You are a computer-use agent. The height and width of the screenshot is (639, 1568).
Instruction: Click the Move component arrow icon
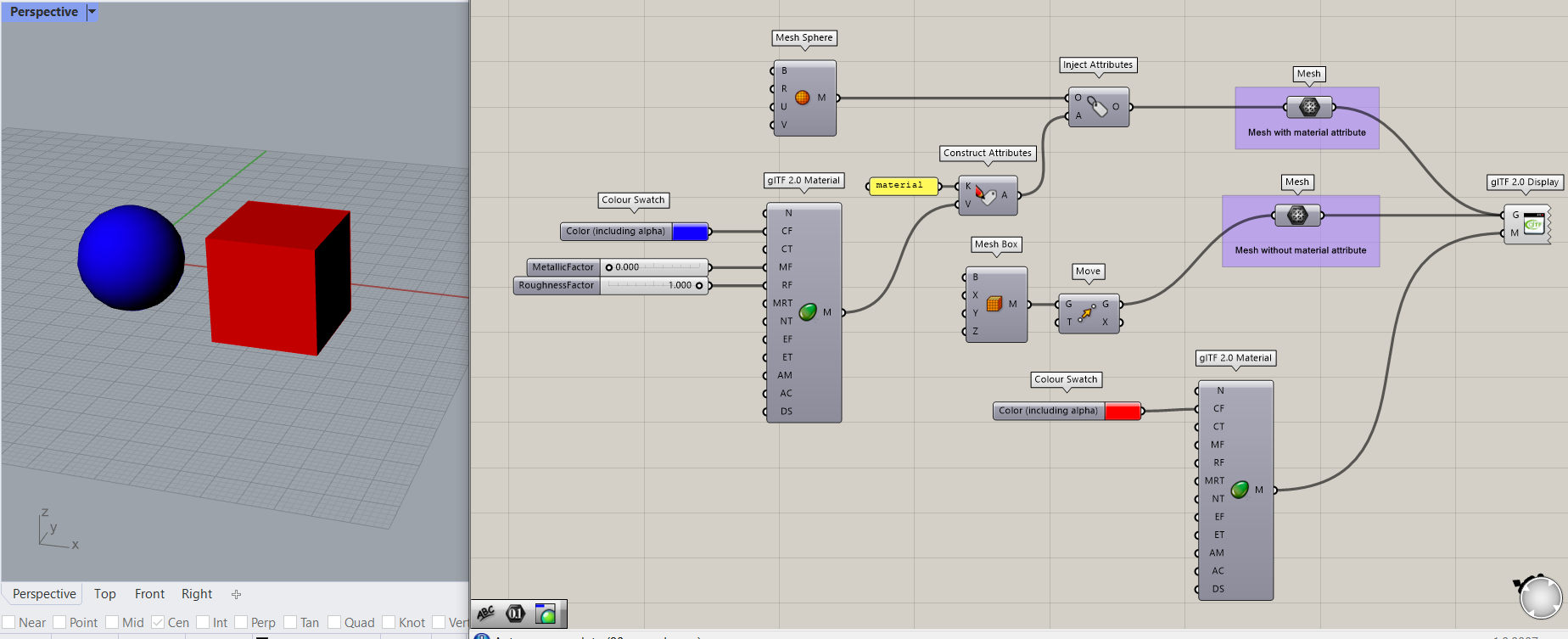1086,313
